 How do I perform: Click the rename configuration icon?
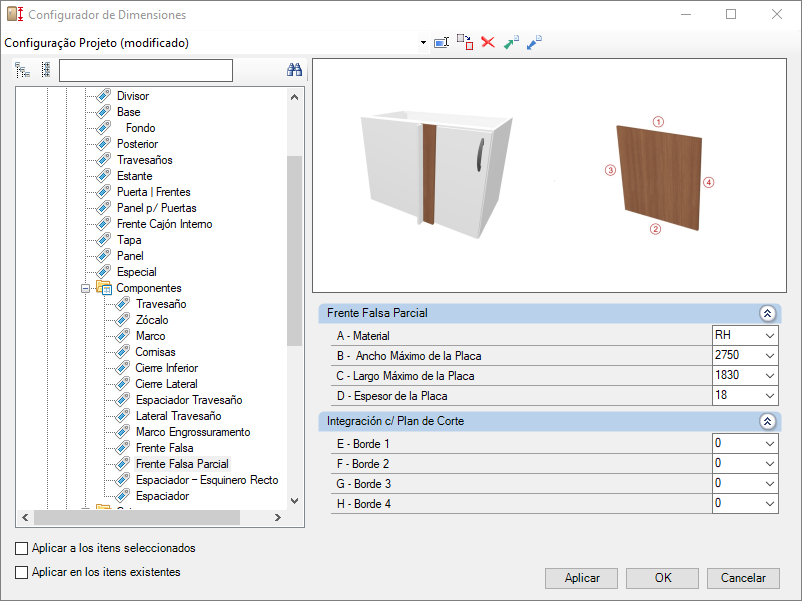pyautogui.click(x=441, y=42)
